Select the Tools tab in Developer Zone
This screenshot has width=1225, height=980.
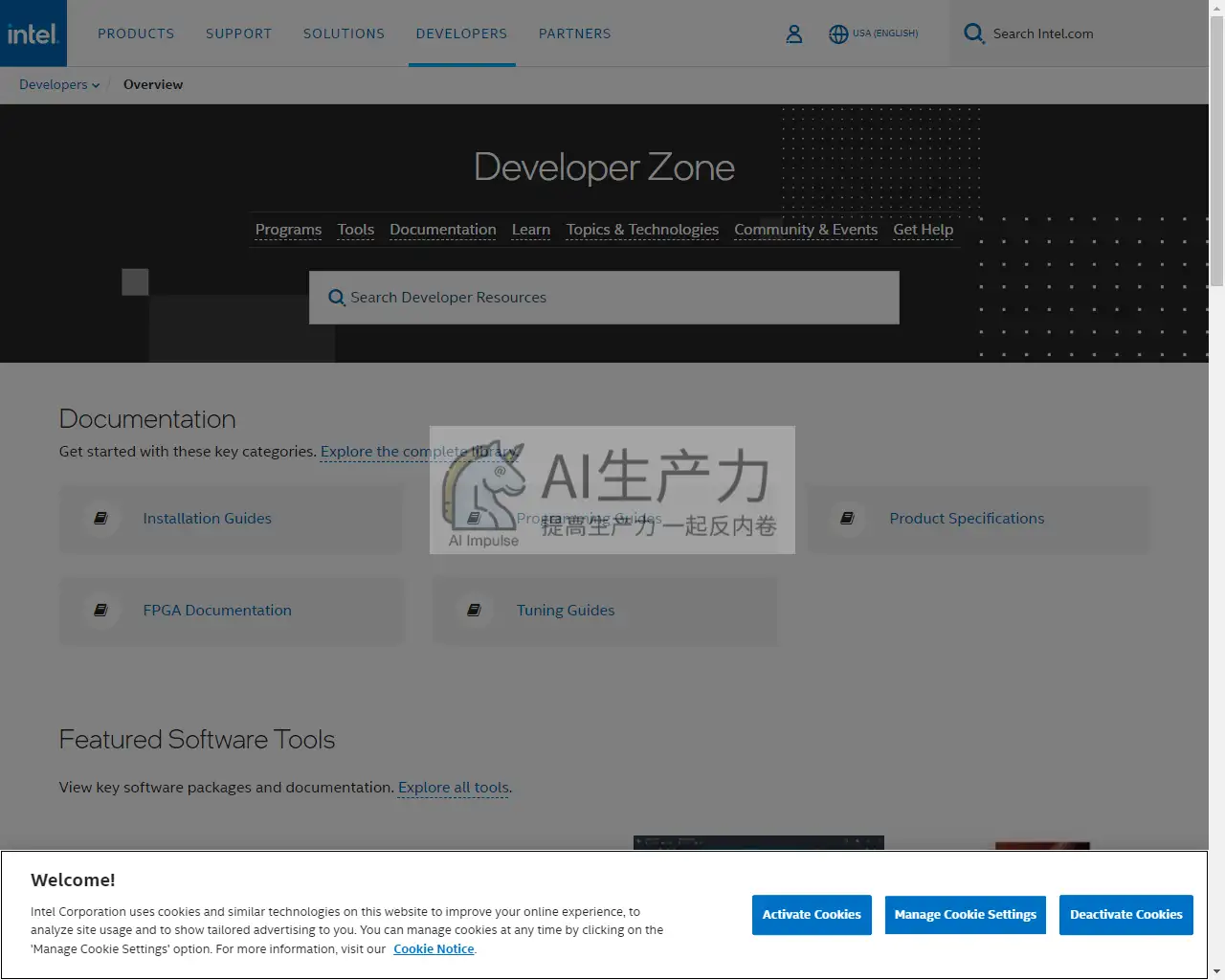356,230
